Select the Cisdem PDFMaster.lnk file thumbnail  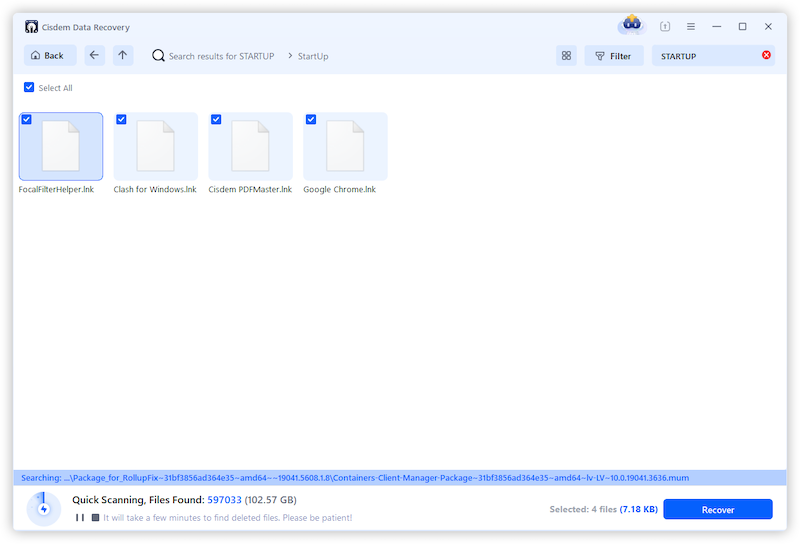pos(251,146)
